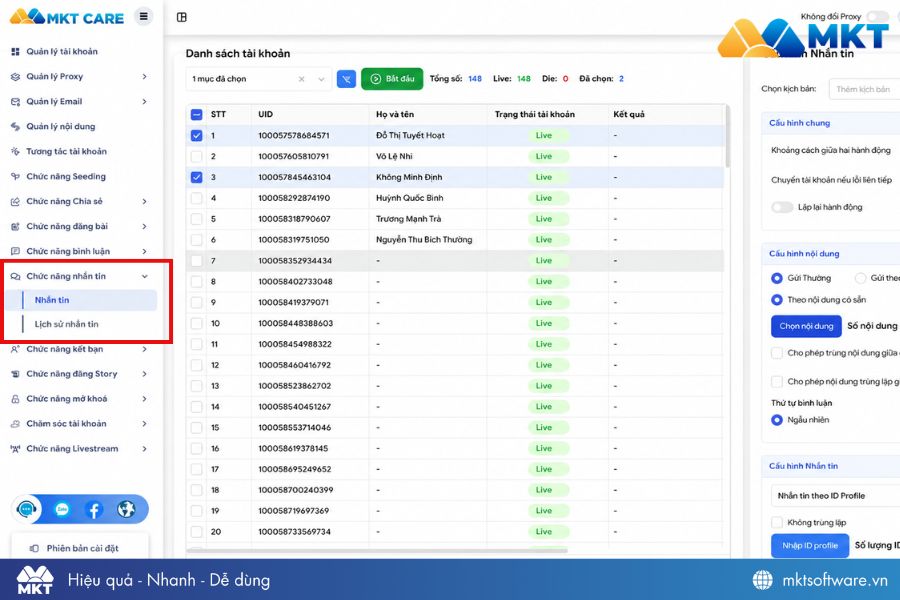
Task: Click the Quản lý Proxy sidebar icon
Action: point(15,76)
